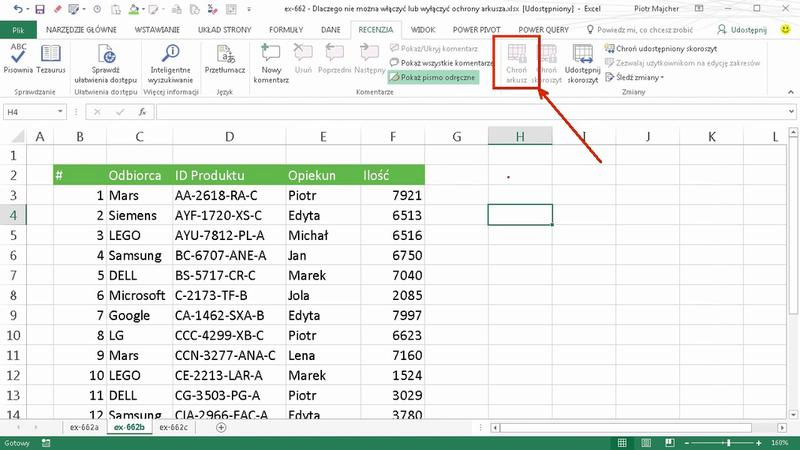Switch to FORMUŁY tab
Image resolution: width=800 pixels, height=450 pixels.
pos(286,30)
